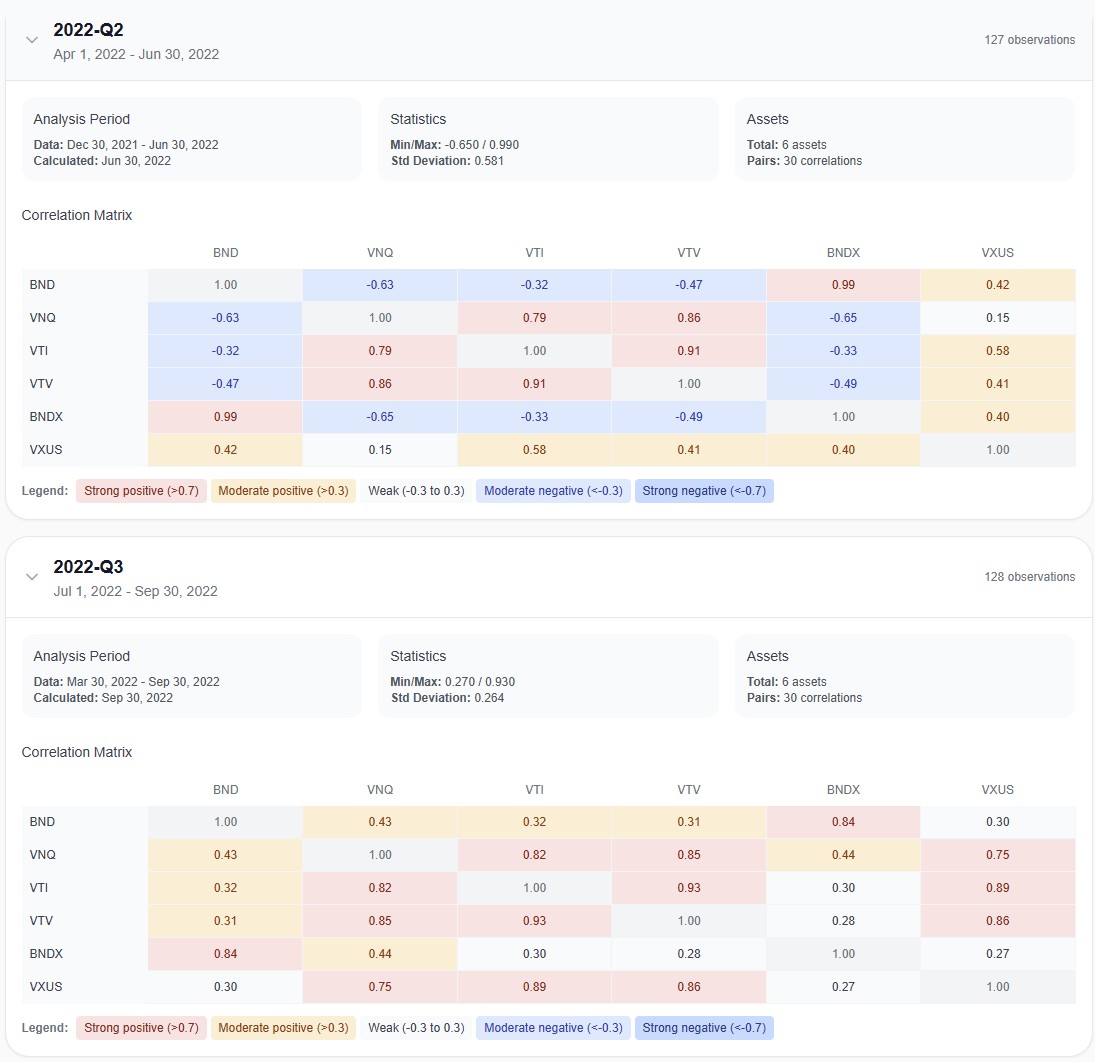The image size is (1095, 1062).
Task: Select the 'Strong positive (>0.7)' legend chip
Action: pos(140,490)
